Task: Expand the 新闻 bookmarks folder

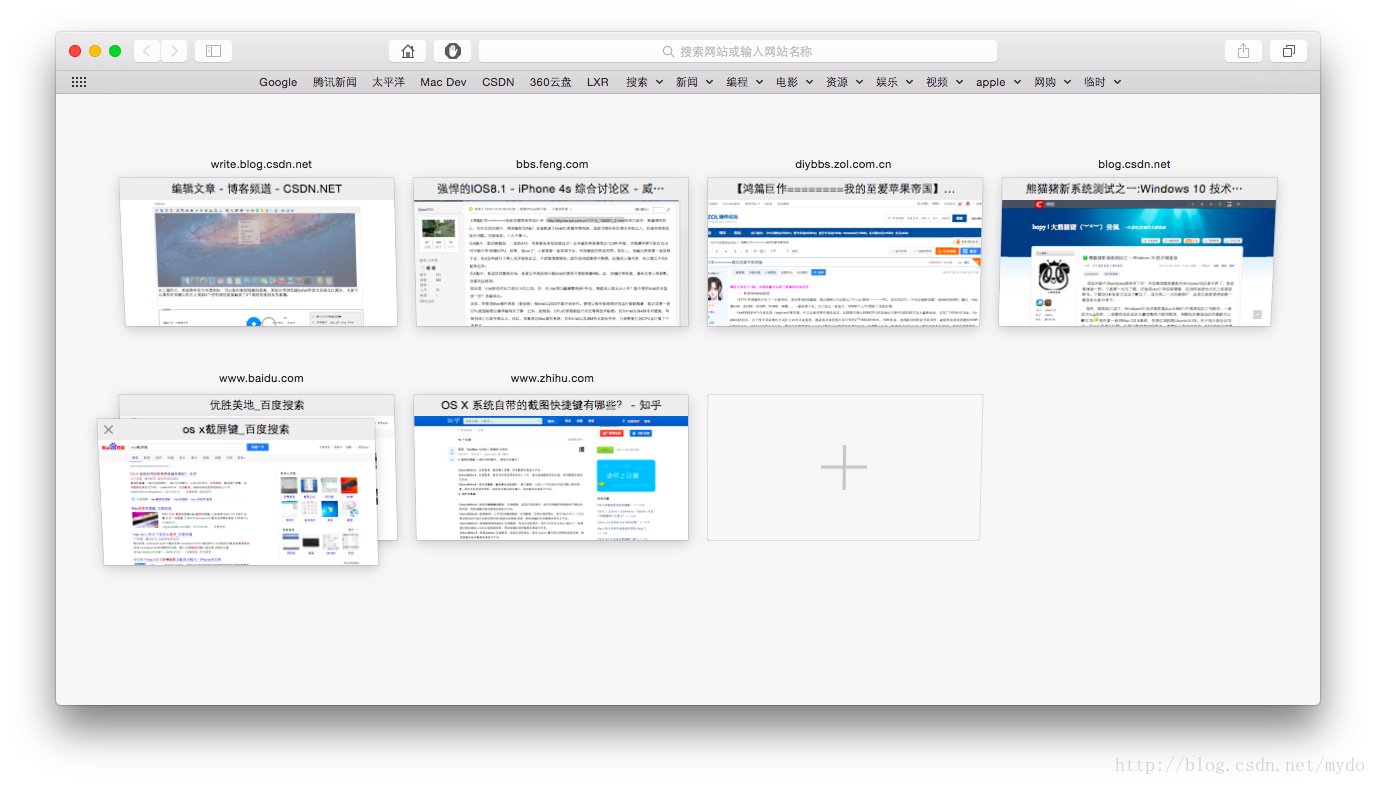Action: tap(694, 82)
